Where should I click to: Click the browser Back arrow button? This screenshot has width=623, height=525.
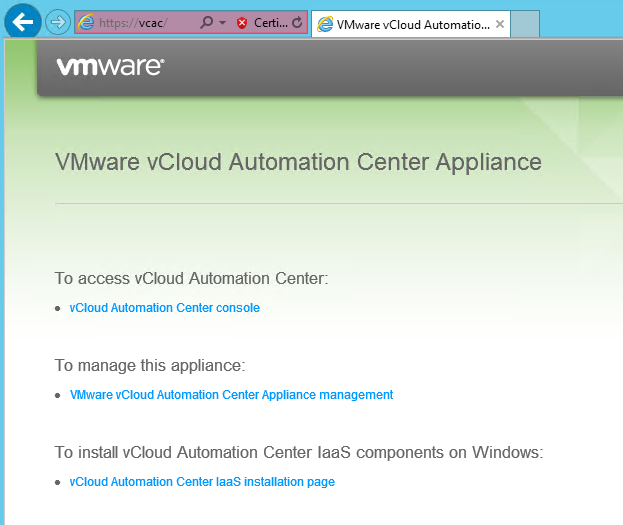pyautogui.click(x=22, y=21)
